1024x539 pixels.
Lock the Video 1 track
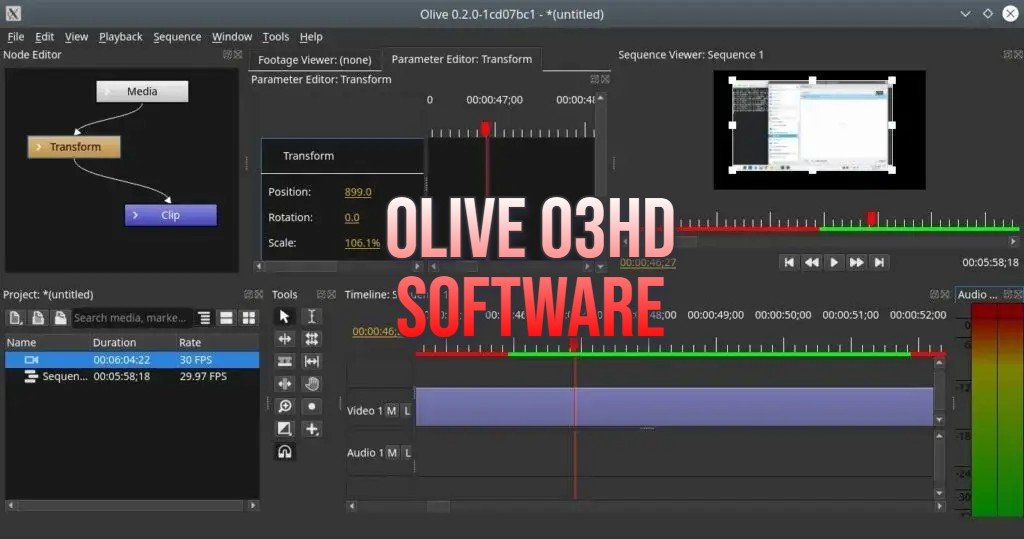[407, 411]
